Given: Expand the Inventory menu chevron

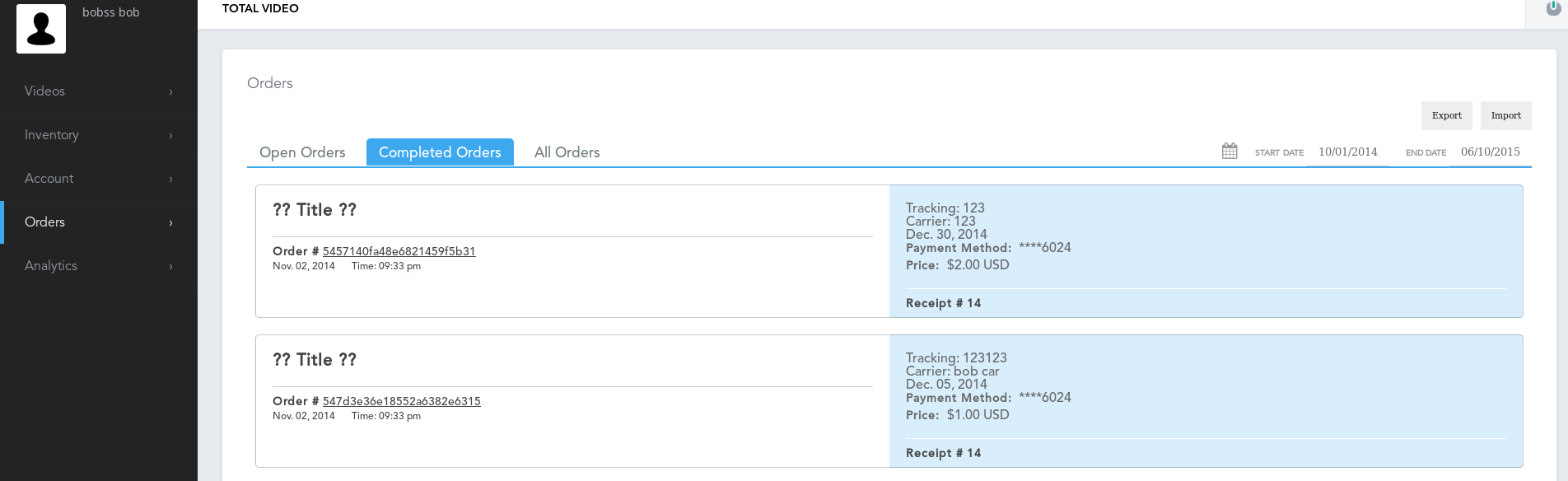Looking at the screenshot, I should point(170,135).
